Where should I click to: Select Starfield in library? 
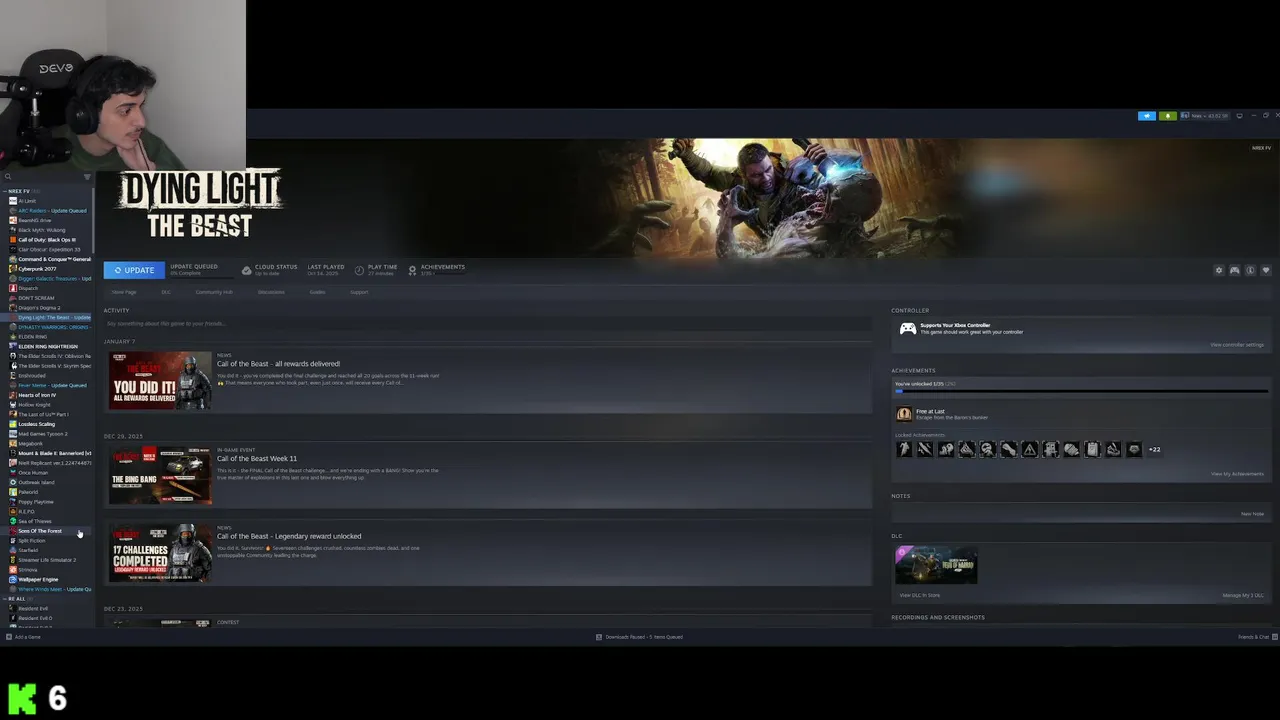tap(28, 550)
